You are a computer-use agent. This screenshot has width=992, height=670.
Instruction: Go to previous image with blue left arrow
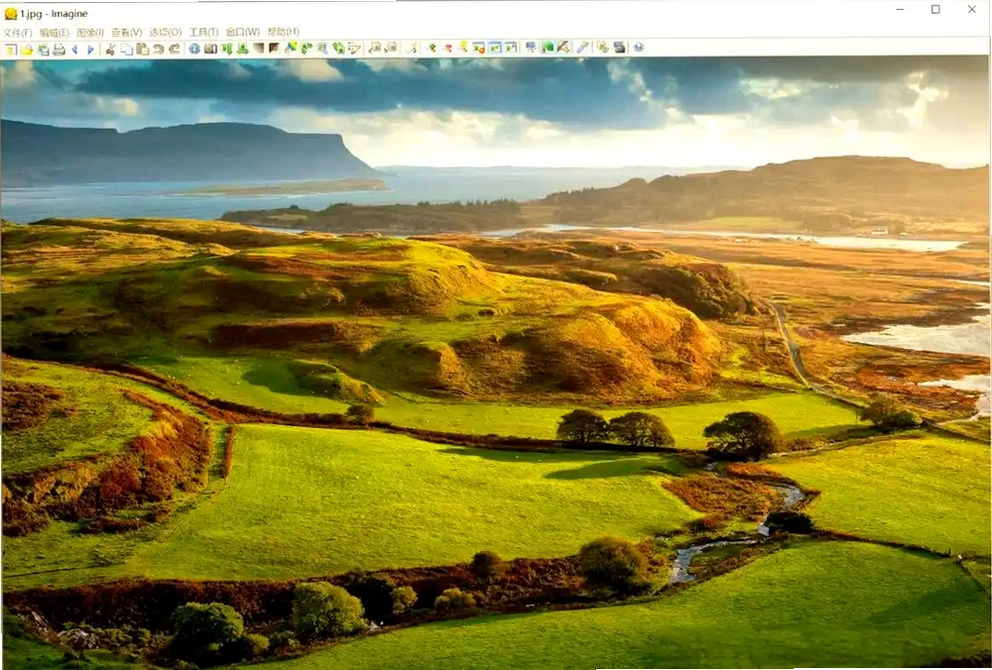[x=75, y=49]
